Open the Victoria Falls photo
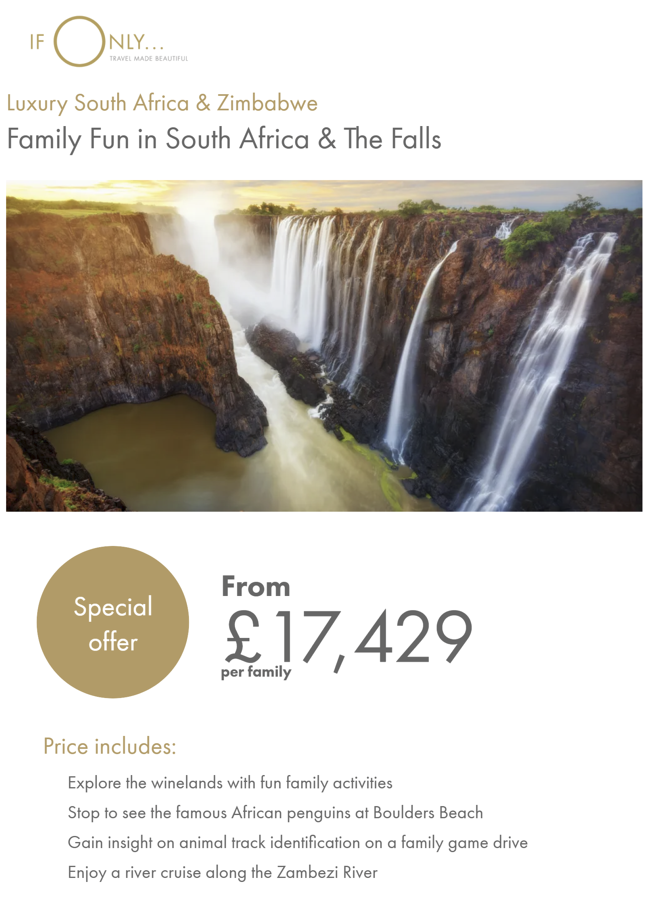 (324, 345)
